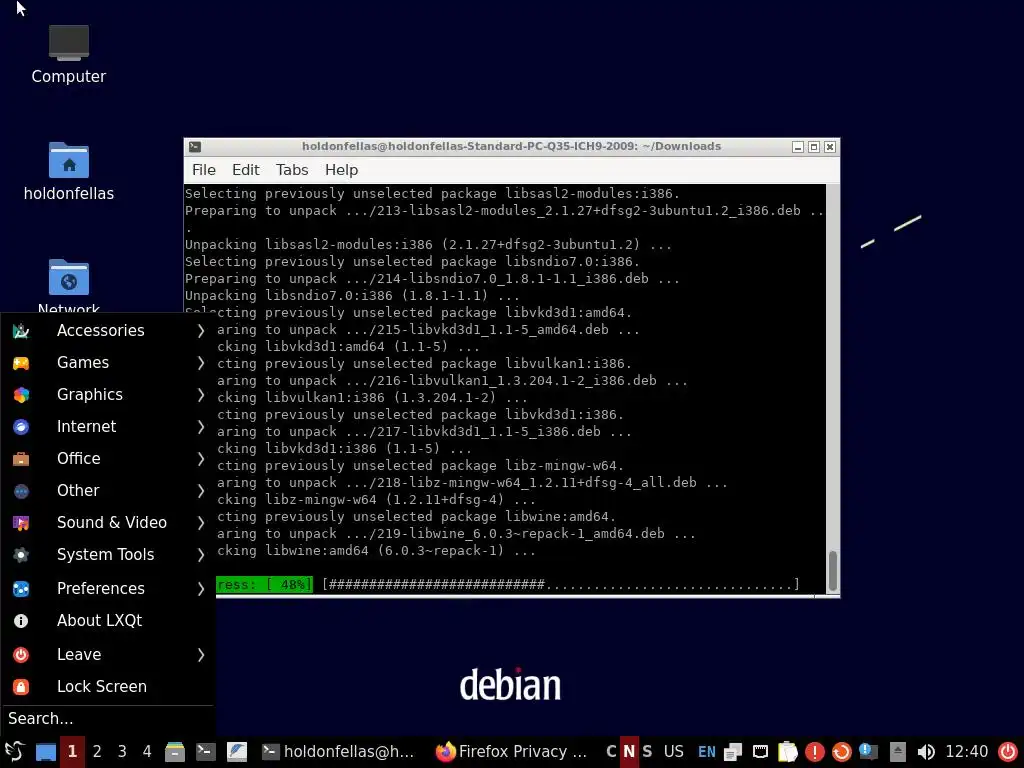Click the terminal window title bar icon
This screenshot has height=768, width=1024.
point(195,147)
